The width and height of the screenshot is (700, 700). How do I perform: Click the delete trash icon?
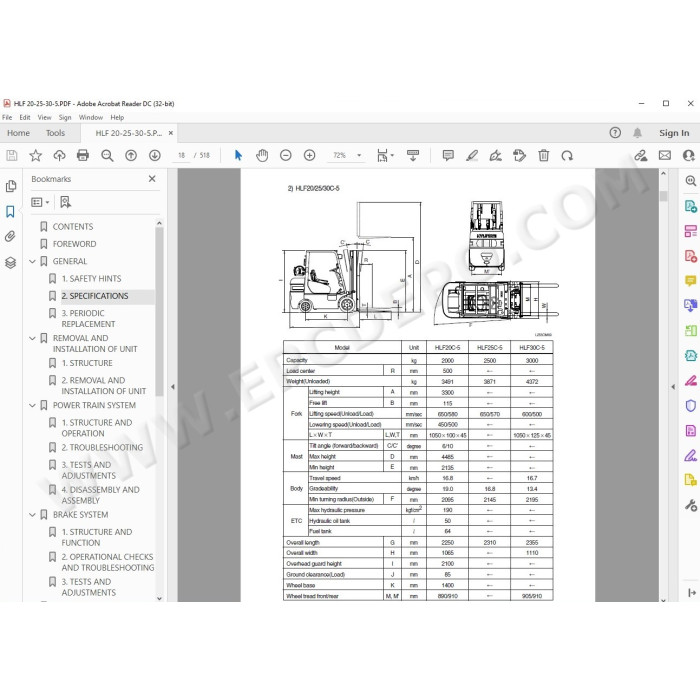point(543,155)
